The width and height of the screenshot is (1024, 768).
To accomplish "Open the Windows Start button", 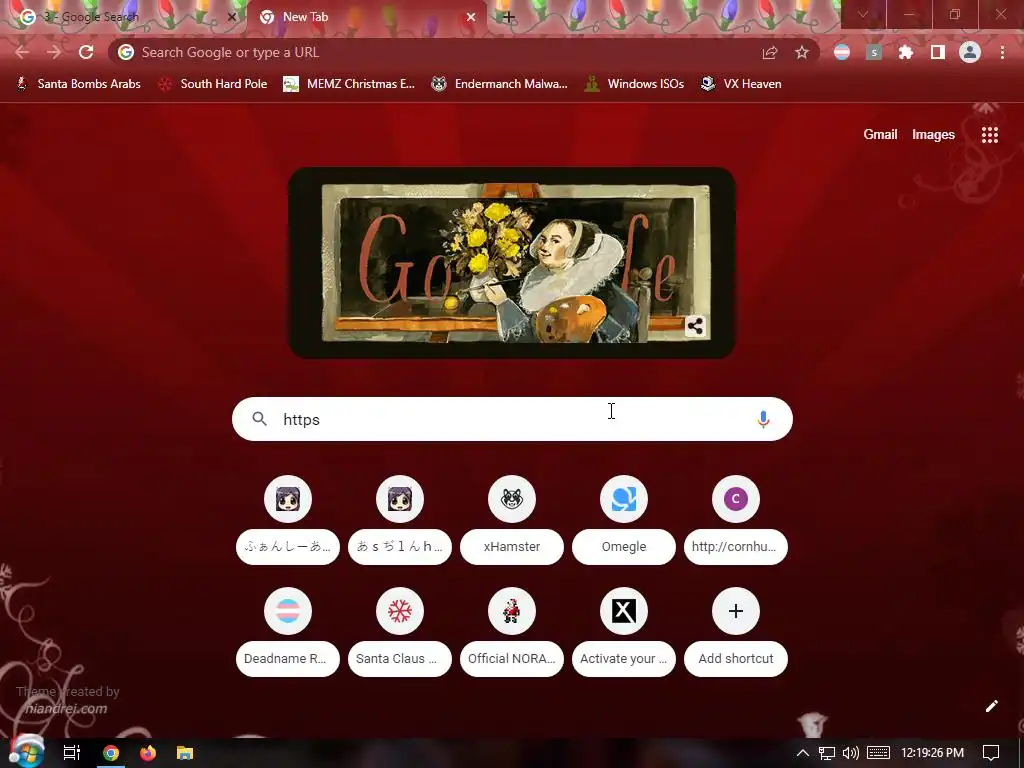I will click(27, 752).
